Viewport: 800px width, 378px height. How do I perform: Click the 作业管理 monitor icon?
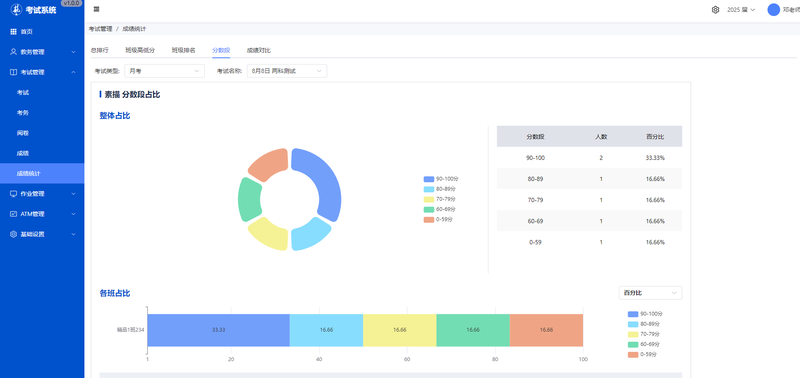(x=13, y=194)
